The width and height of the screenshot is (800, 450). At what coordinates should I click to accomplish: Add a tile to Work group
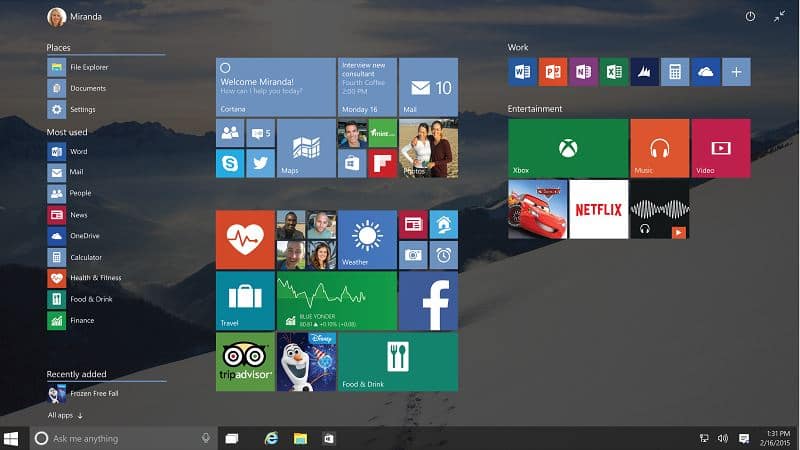tap(736, 72)
